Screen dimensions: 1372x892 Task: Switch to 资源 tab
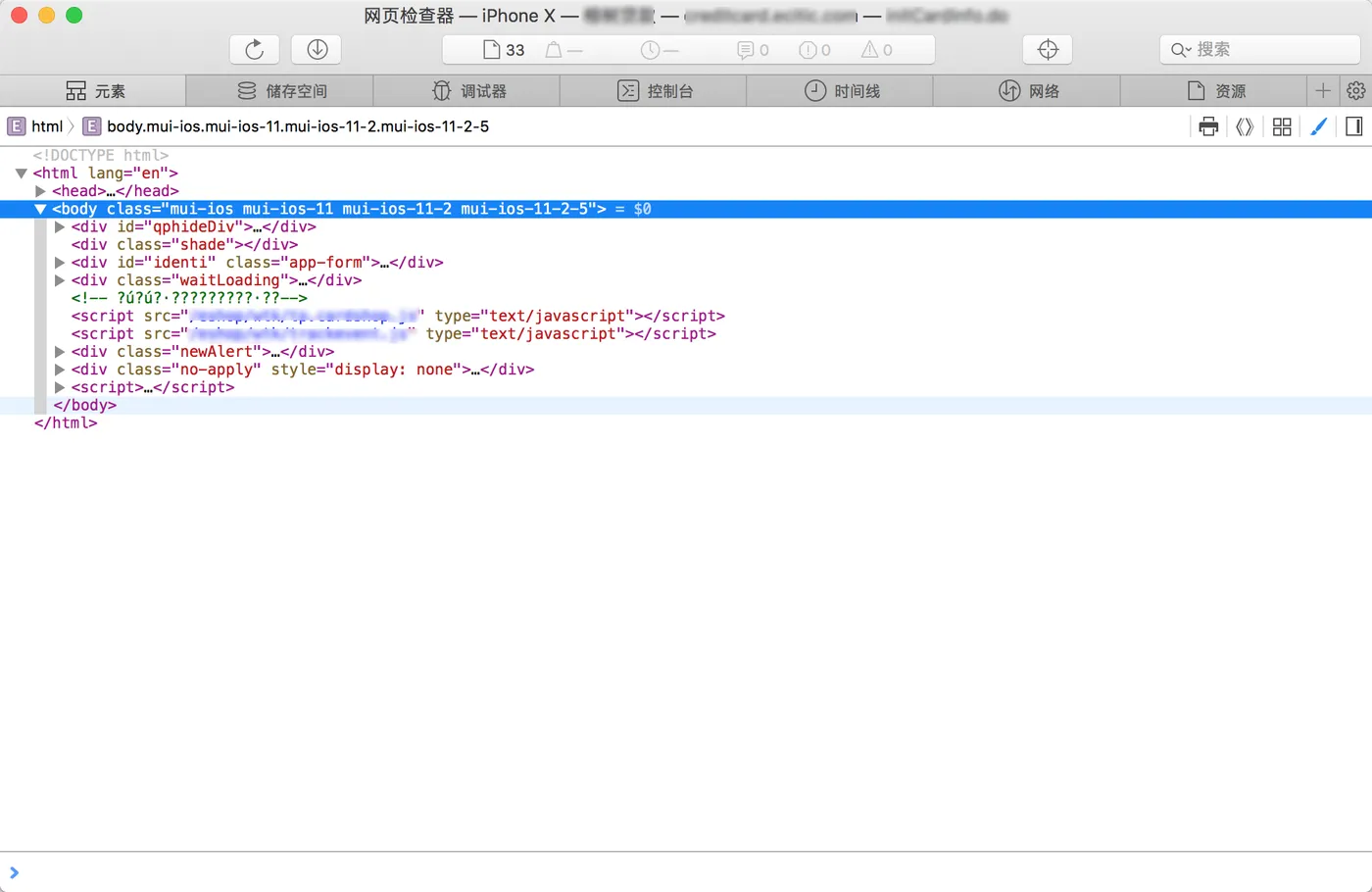pyautogui.click(x=1214, y=91)
